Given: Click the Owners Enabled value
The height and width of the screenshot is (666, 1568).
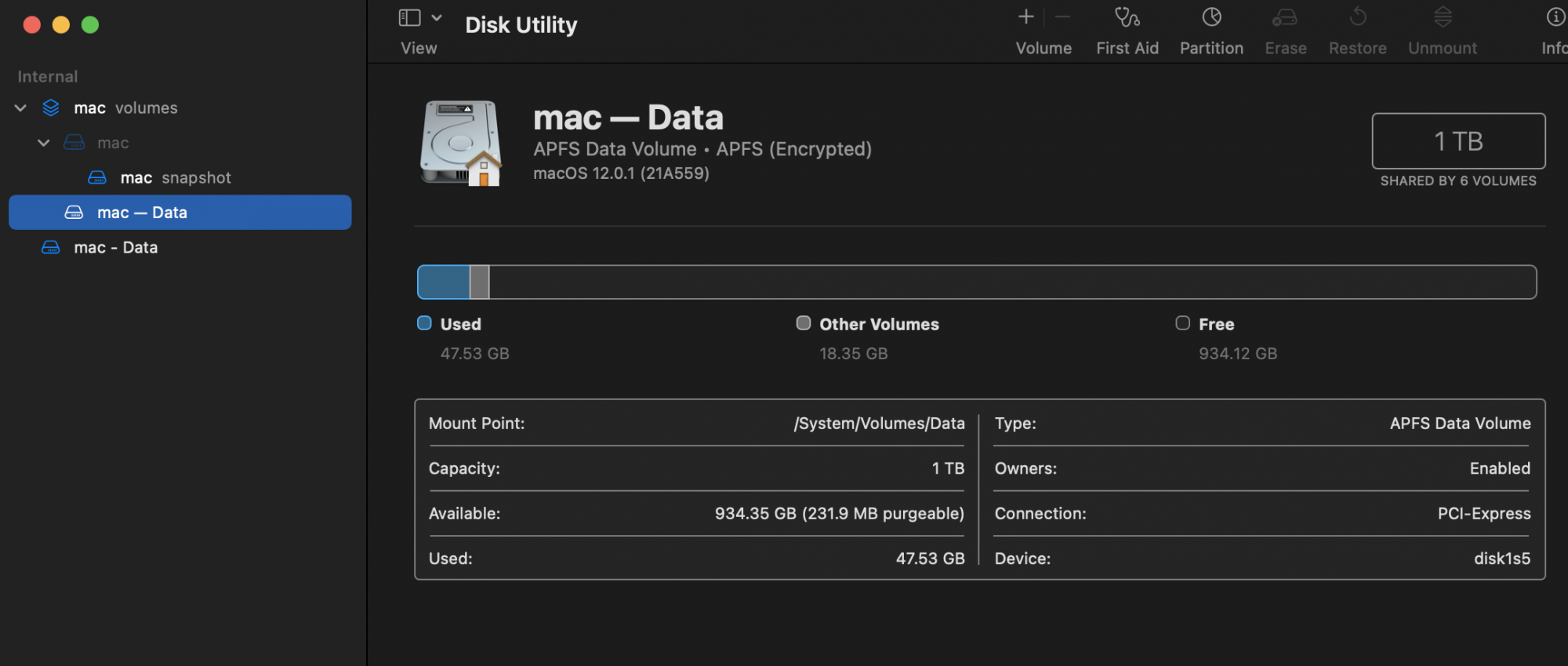Looking at the screenshot, I should [1500, 468].
